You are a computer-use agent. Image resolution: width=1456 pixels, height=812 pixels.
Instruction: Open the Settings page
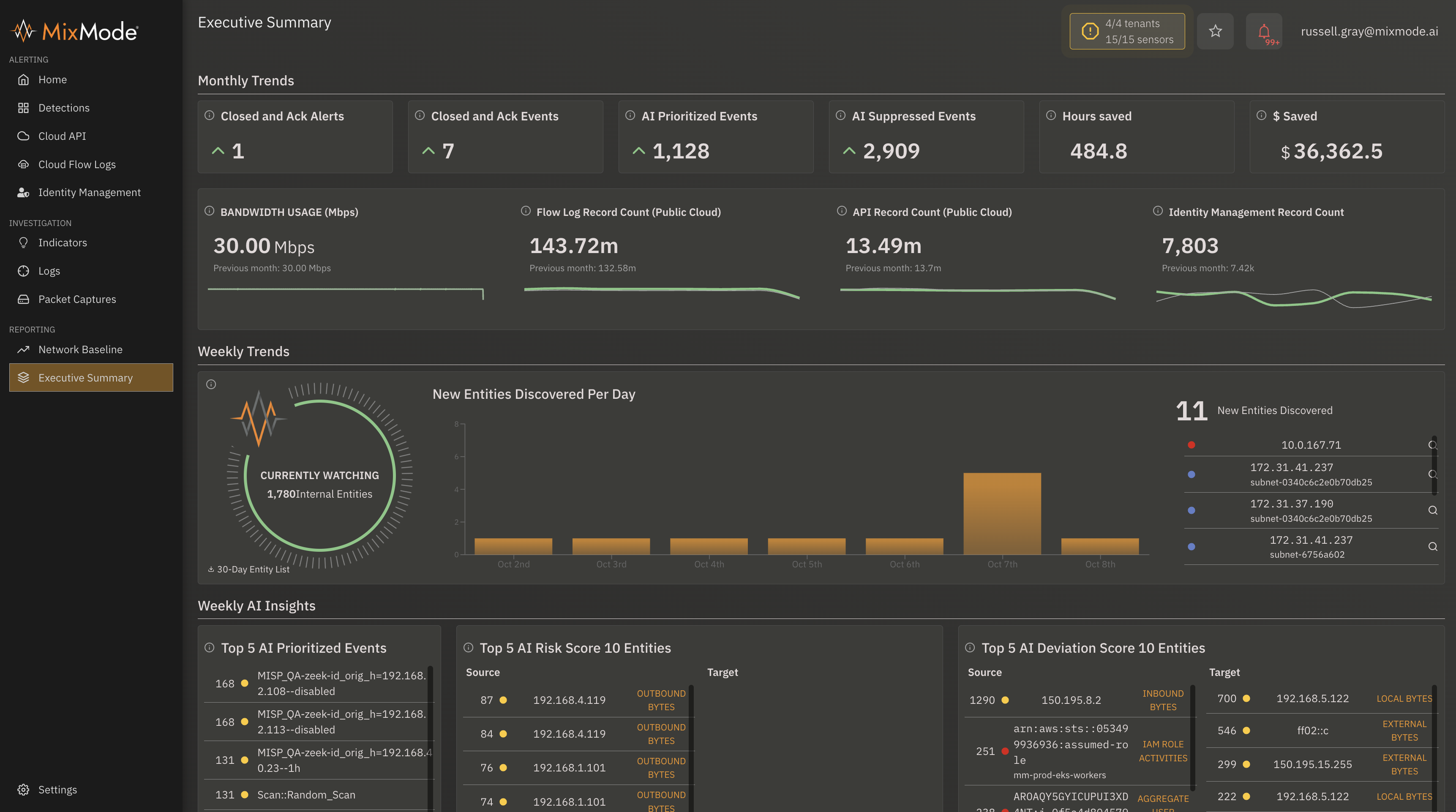(x=57, y=789)
